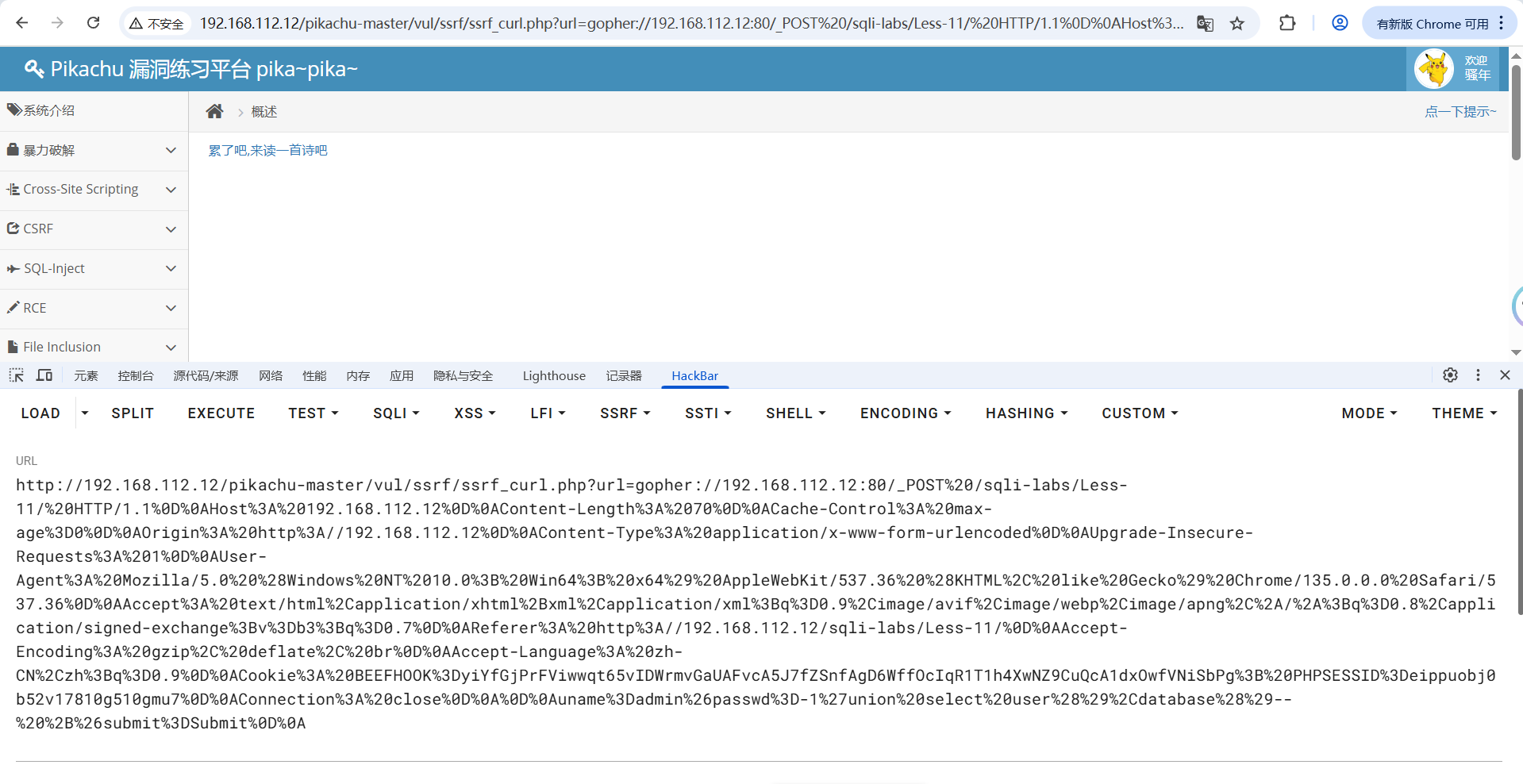Click the home icon in breadcrumb

(x=214, y=111)
